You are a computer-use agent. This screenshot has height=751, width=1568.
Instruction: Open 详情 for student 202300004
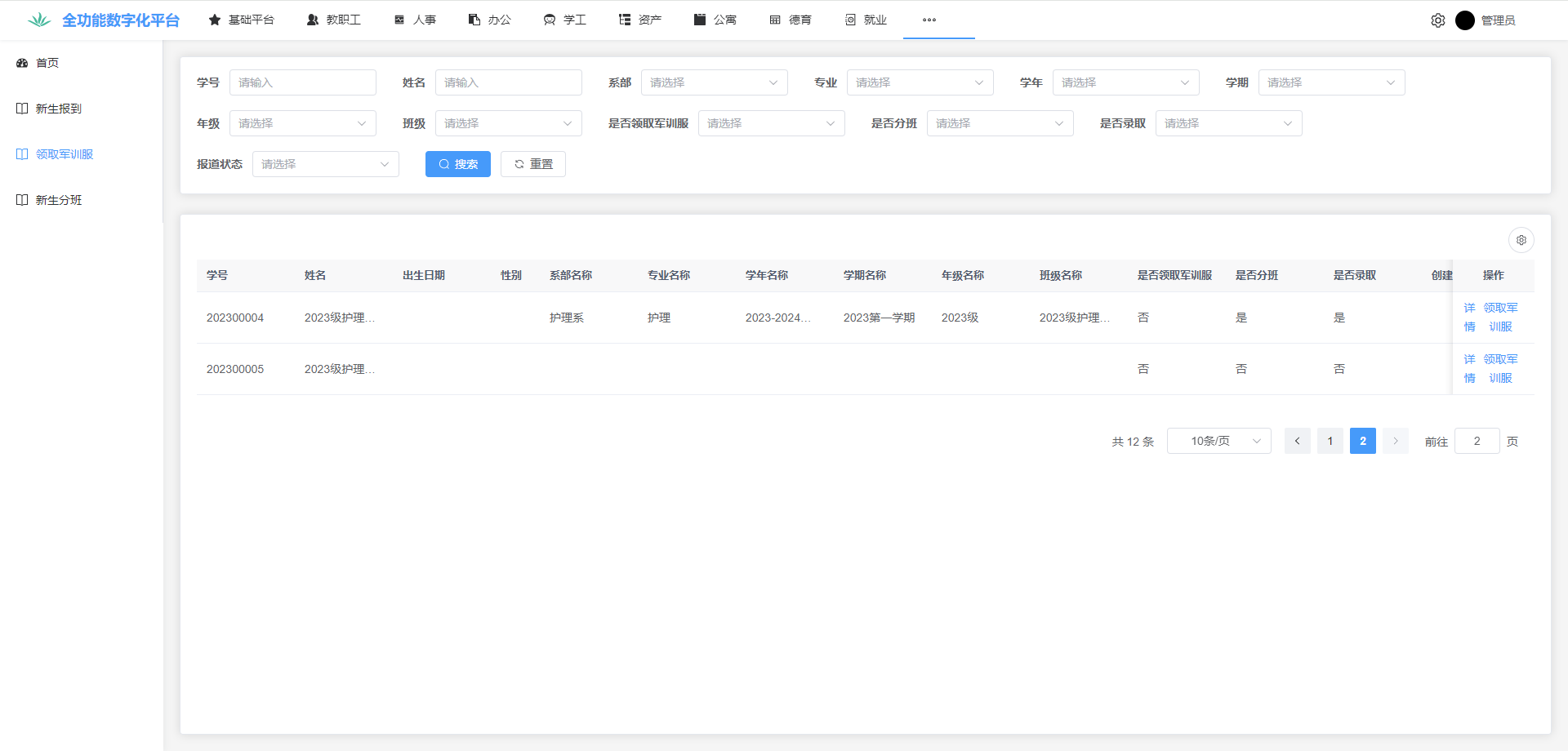1469,317
